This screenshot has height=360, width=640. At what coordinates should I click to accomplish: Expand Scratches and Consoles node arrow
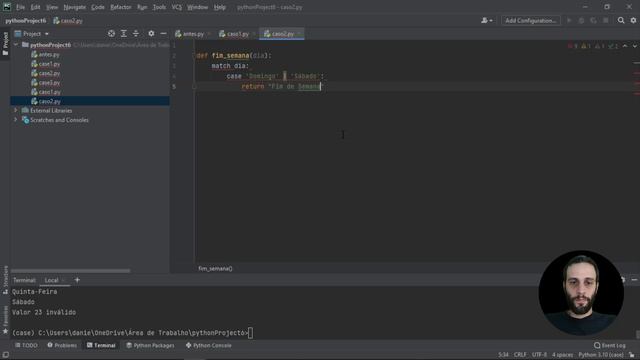pos(16,120)
